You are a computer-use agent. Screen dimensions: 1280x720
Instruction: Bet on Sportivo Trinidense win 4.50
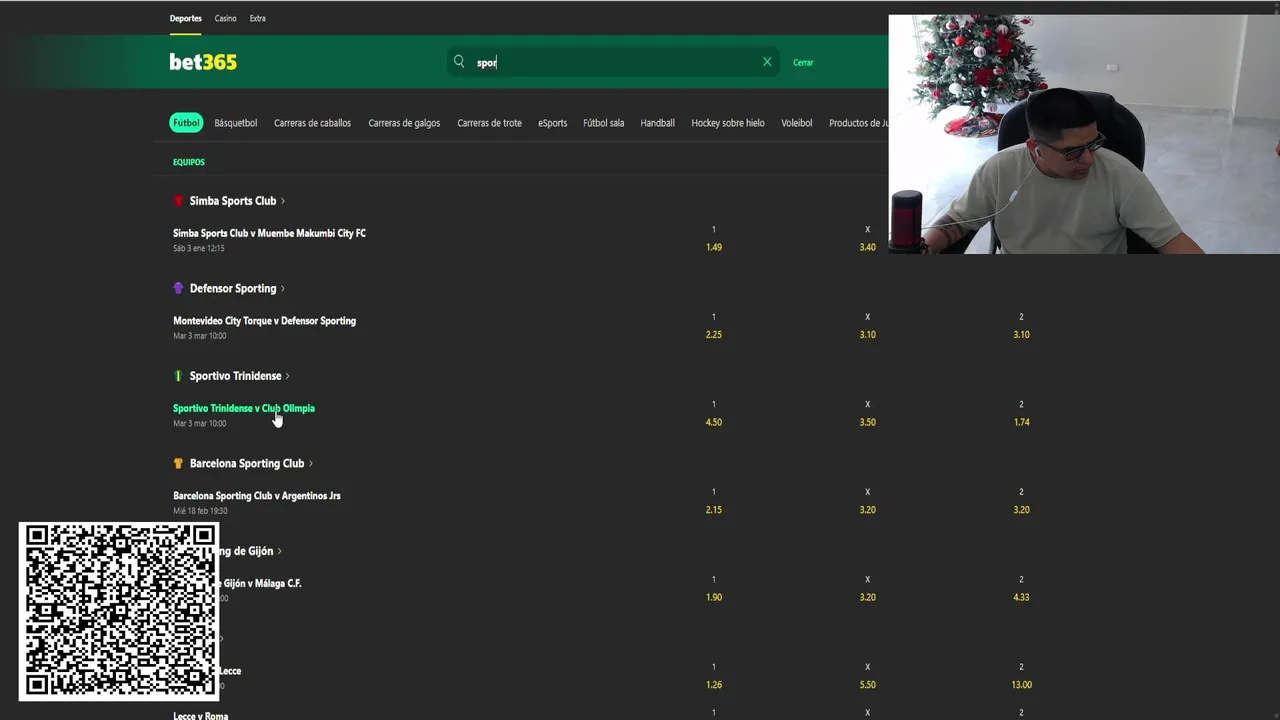tap(714, 422)
